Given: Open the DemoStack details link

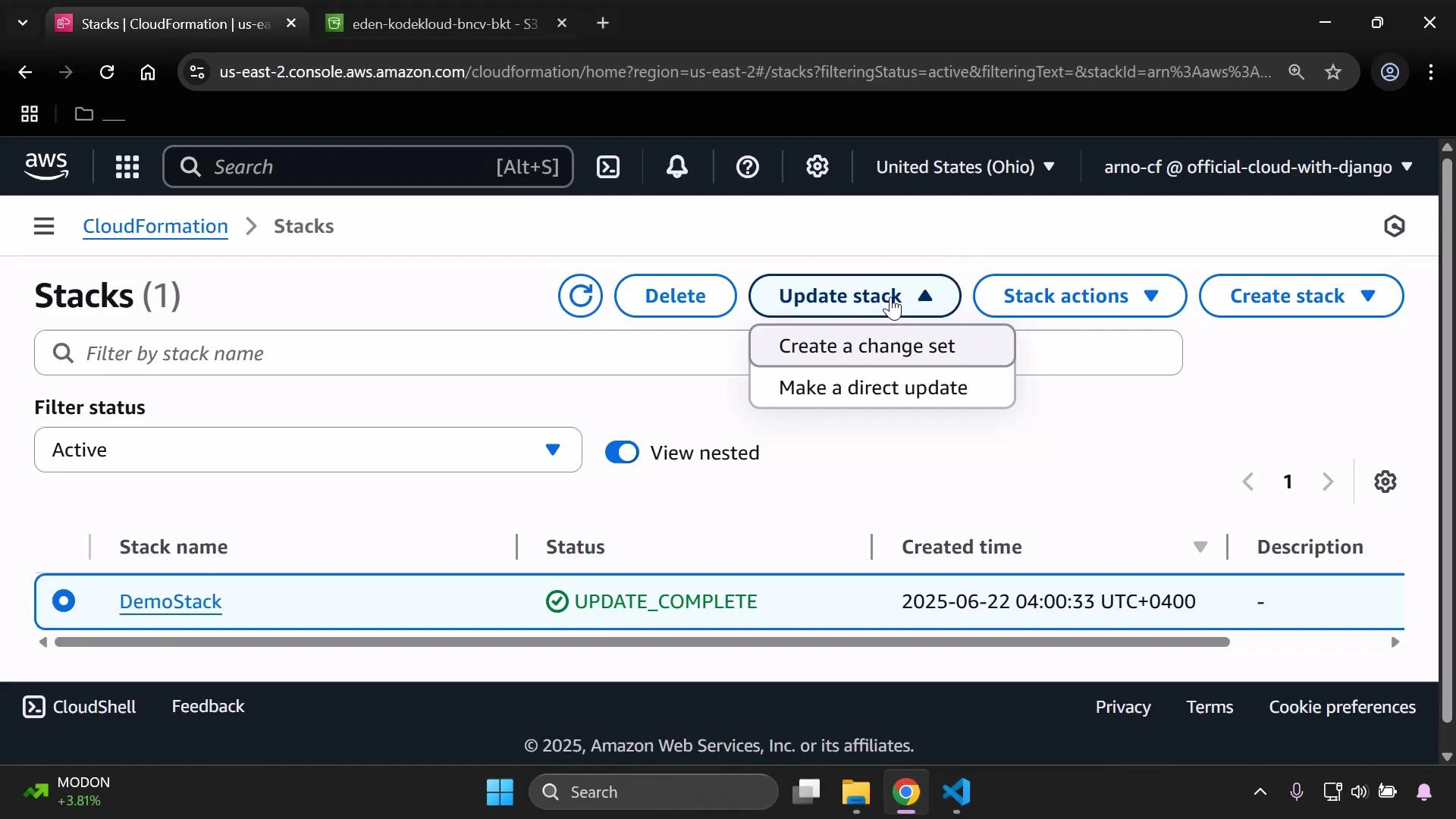Looking at the screenshot, I should 171,601.
